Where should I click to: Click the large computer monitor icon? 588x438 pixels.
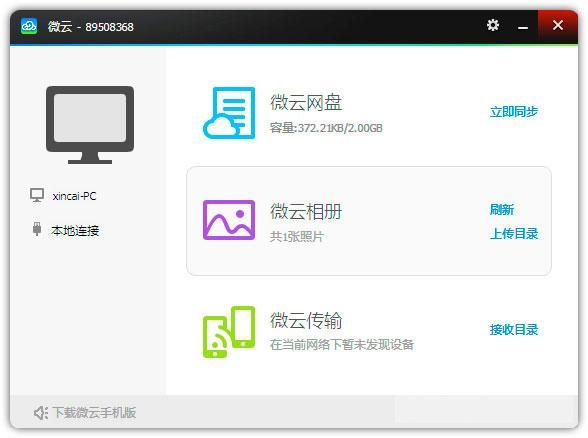tap(90, 125)
